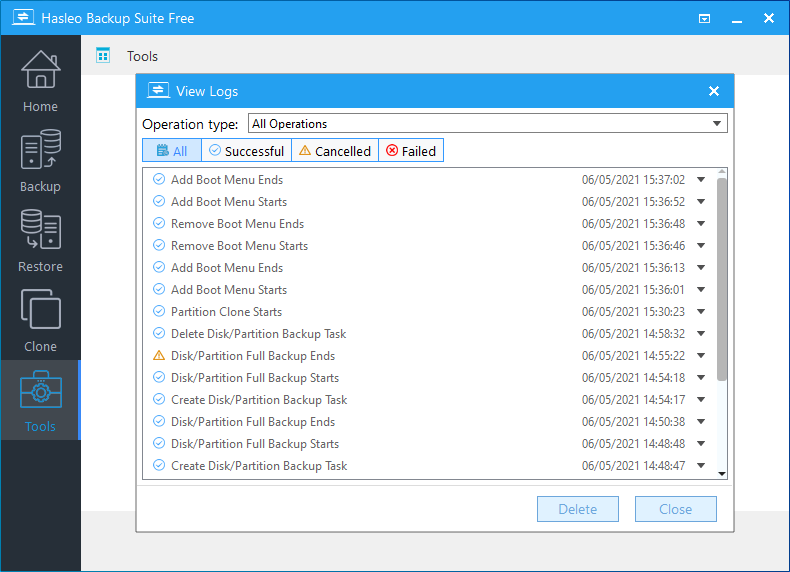The width and height of the screenshot is (790, 572).
Task: Open the Backup section in sidebar
Action: (x=40, y=160)
